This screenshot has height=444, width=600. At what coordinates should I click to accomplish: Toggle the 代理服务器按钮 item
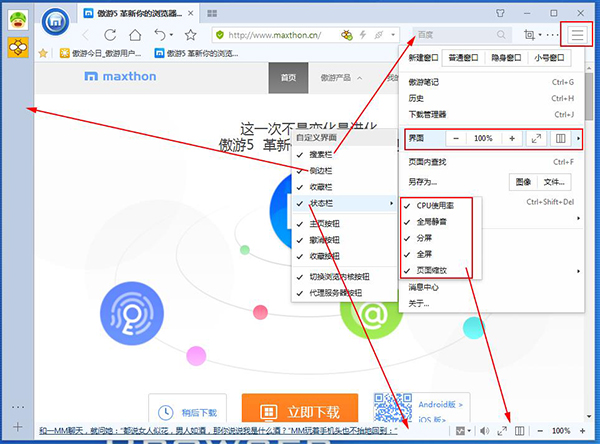[x=344, y=293]
